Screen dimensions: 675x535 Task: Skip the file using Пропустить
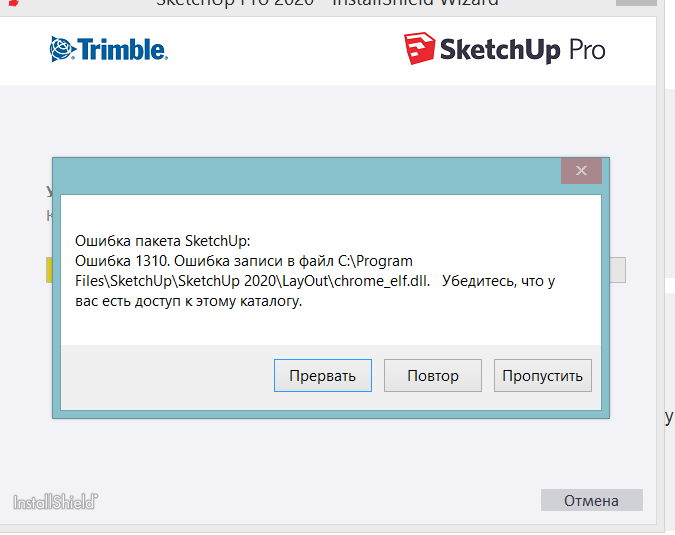point(542,375)
